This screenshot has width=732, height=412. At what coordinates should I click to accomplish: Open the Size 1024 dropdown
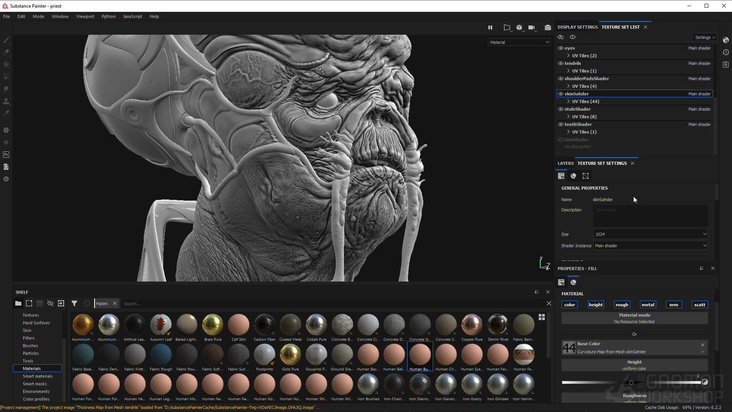pyautogui.click(x=651, y=234)
